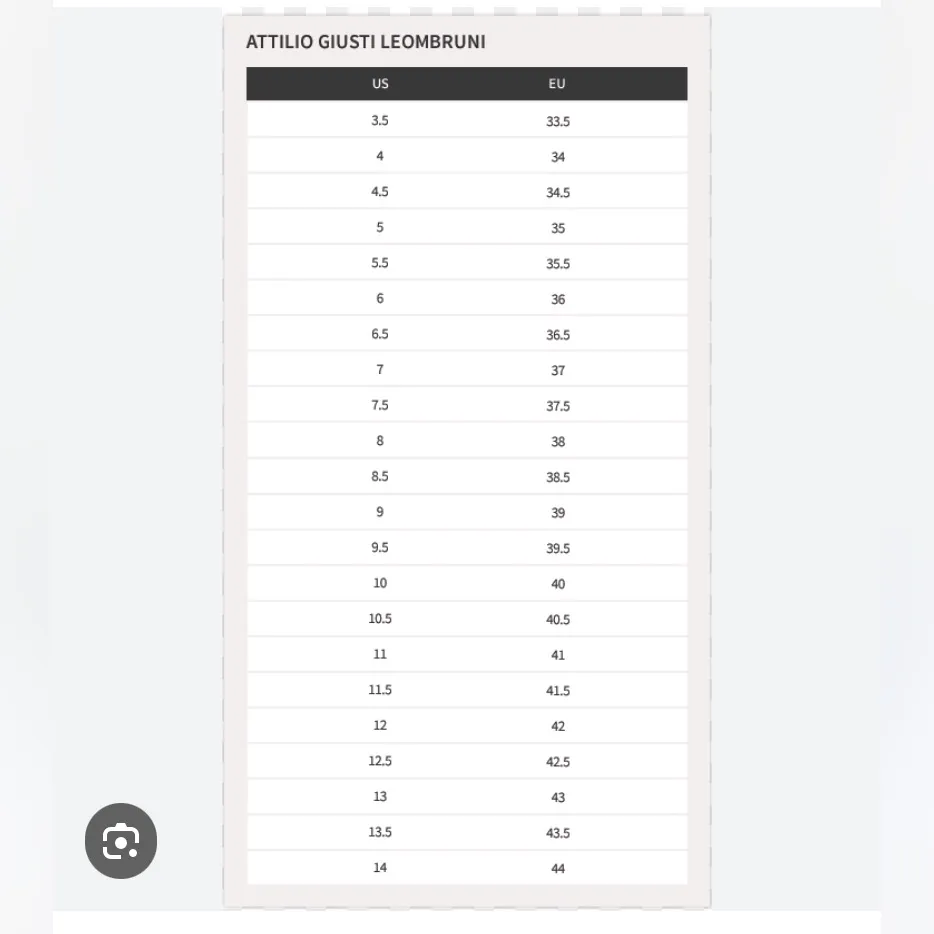Click the EU size 40 cell
This screenshot has height=934, width=934.
(558, 584)
